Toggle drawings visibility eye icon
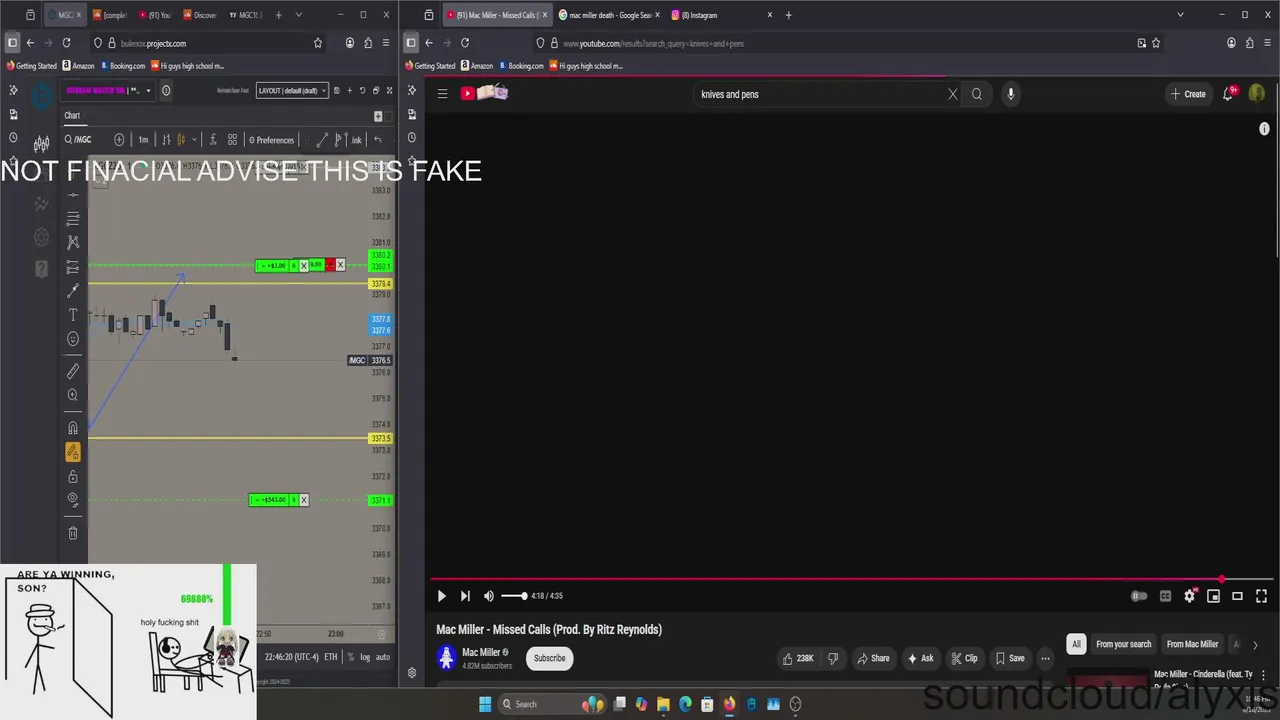This screenshot has width=1280, height=720. (x=73, y=499)
